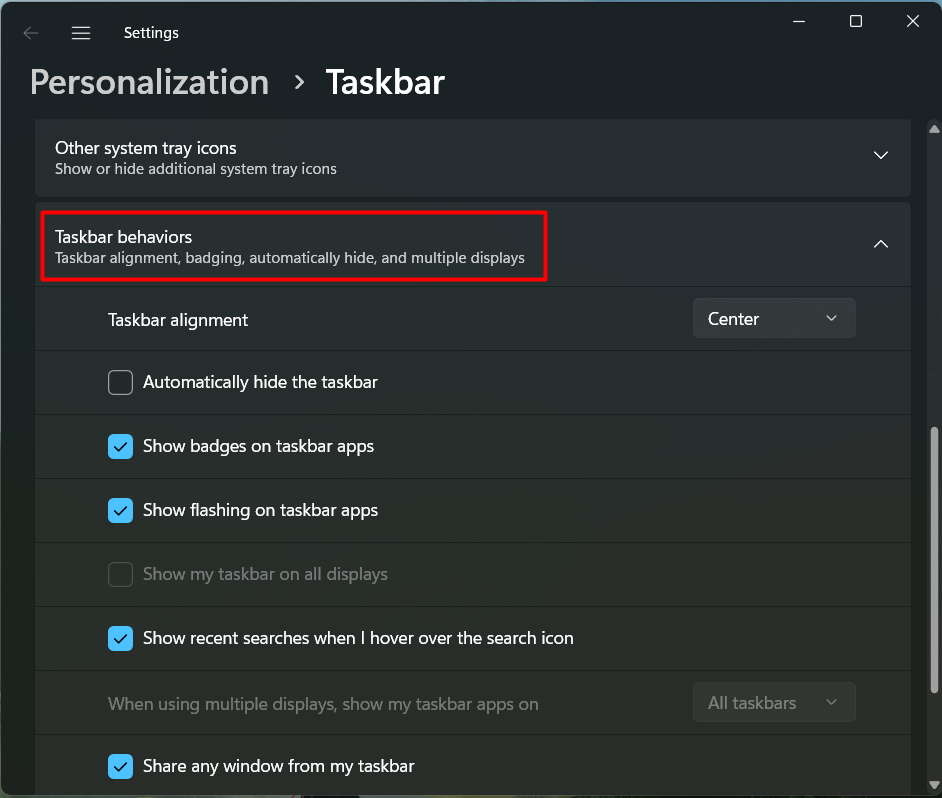Toggle Share any window from my taskbar
942x798 pixels.
pyautogui.click(x=121, y=766)
